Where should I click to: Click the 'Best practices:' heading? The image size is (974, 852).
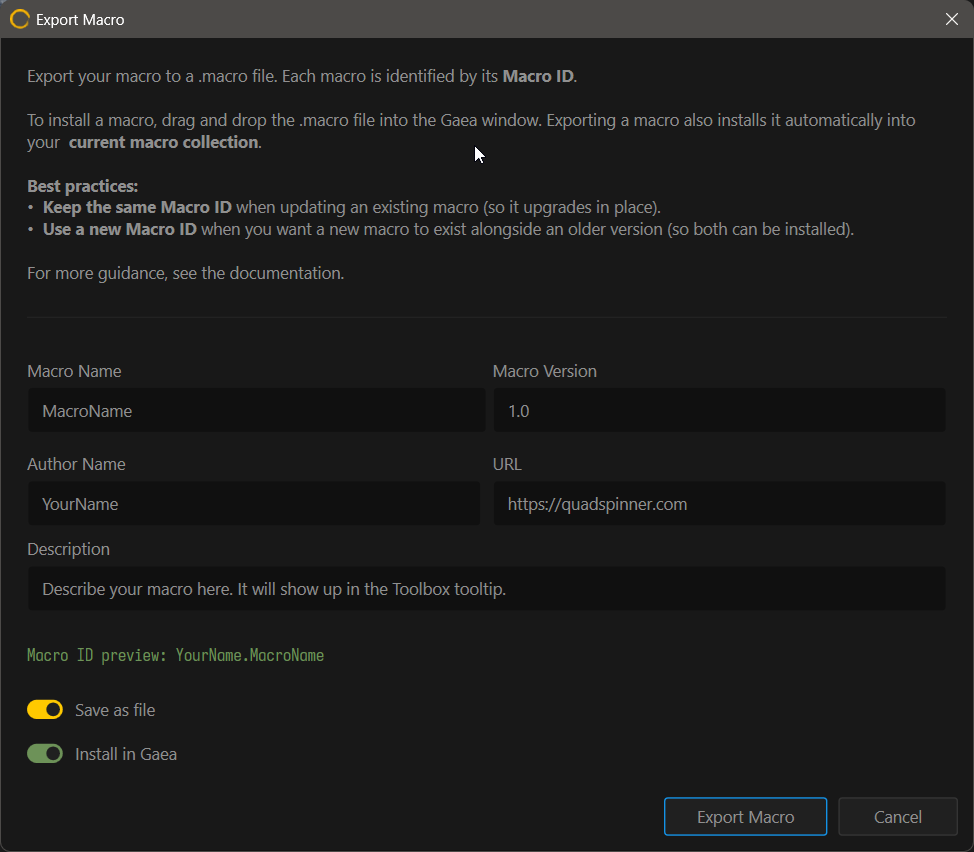click(x=83, y=186)
